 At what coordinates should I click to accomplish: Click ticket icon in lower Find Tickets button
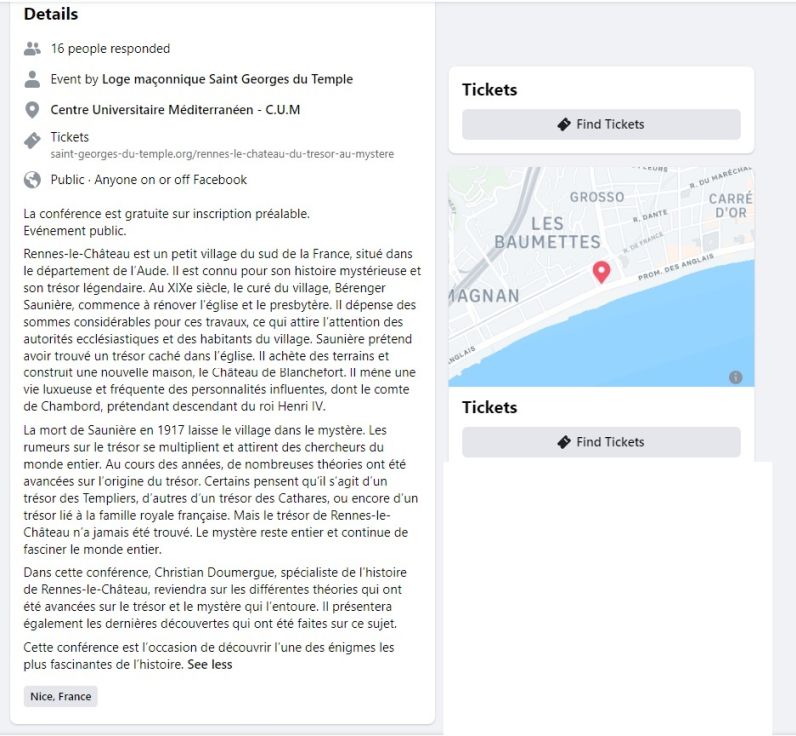click(563, 442)
